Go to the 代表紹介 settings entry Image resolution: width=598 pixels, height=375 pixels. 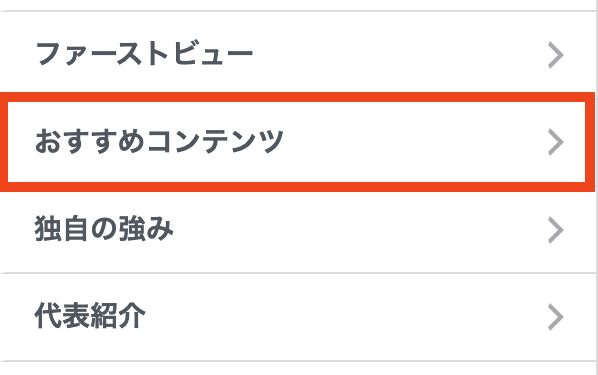[x=297, y=316]
